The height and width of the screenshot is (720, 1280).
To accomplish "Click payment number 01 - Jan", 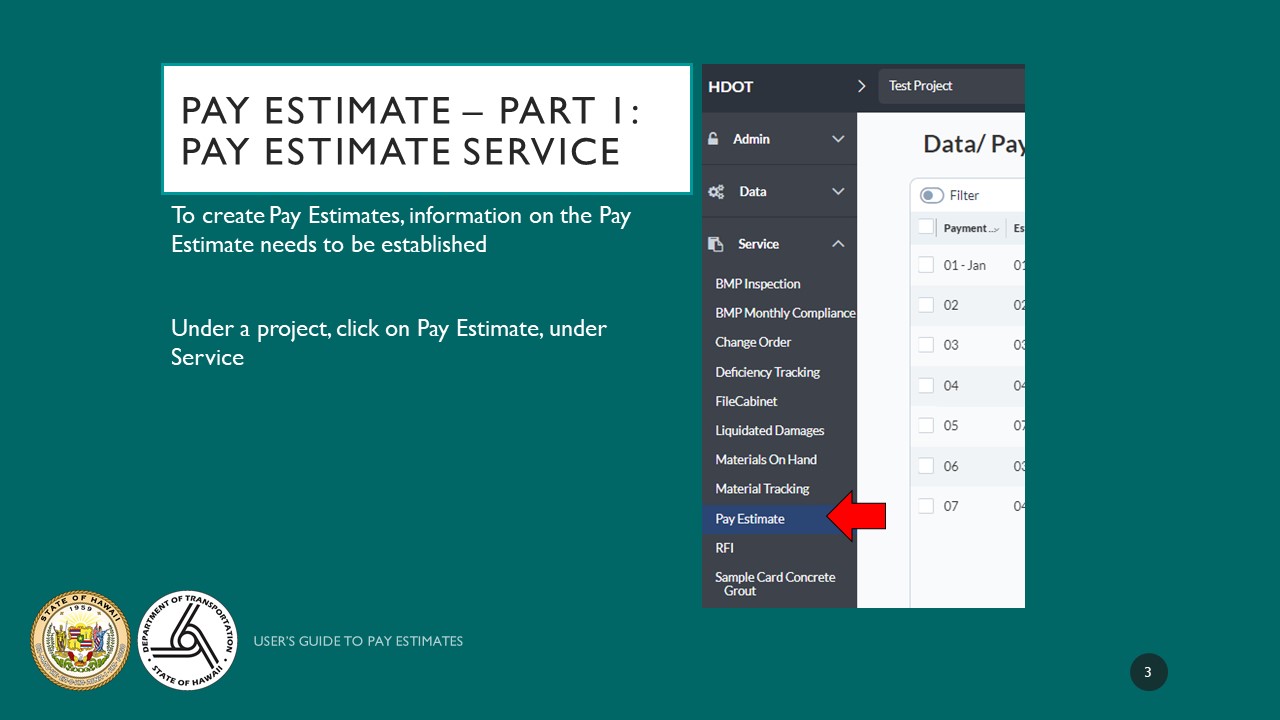I will click(965, 265).
